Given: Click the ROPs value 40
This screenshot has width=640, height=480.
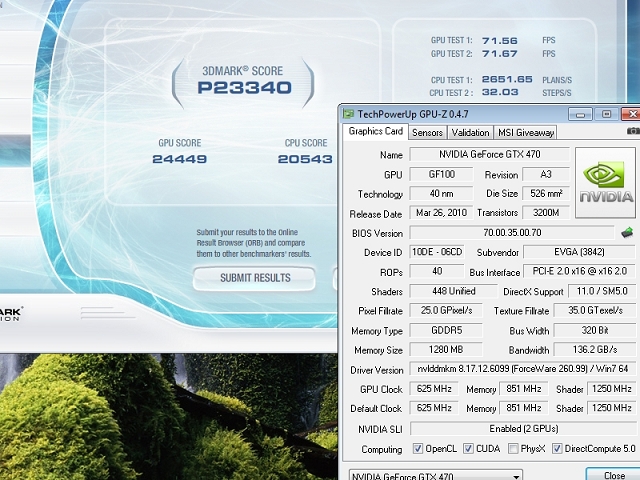Looking at the screenshot, I should (x=437, y=271).
